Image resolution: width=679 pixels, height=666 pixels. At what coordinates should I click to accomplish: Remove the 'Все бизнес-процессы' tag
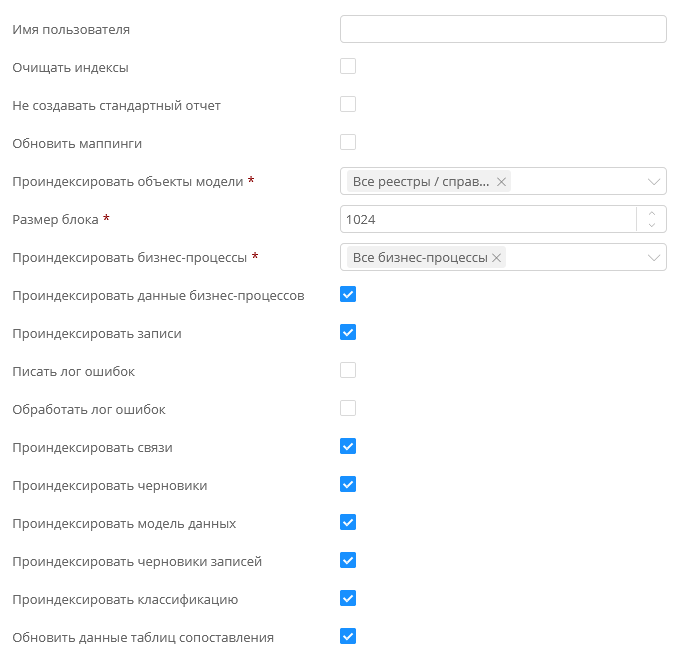pyautogui.click(x=496, y=258)
